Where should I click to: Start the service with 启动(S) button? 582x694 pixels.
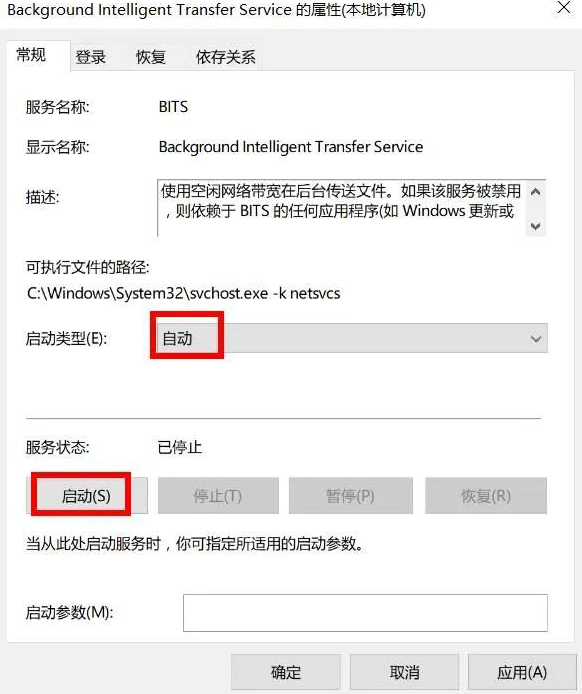[86, 496]
